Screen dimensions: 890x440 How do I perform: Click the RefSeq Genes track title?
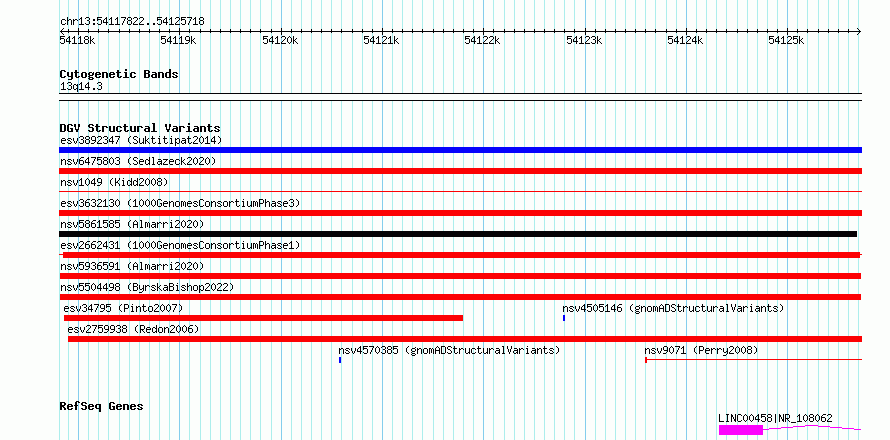click(x=101, y=407)
